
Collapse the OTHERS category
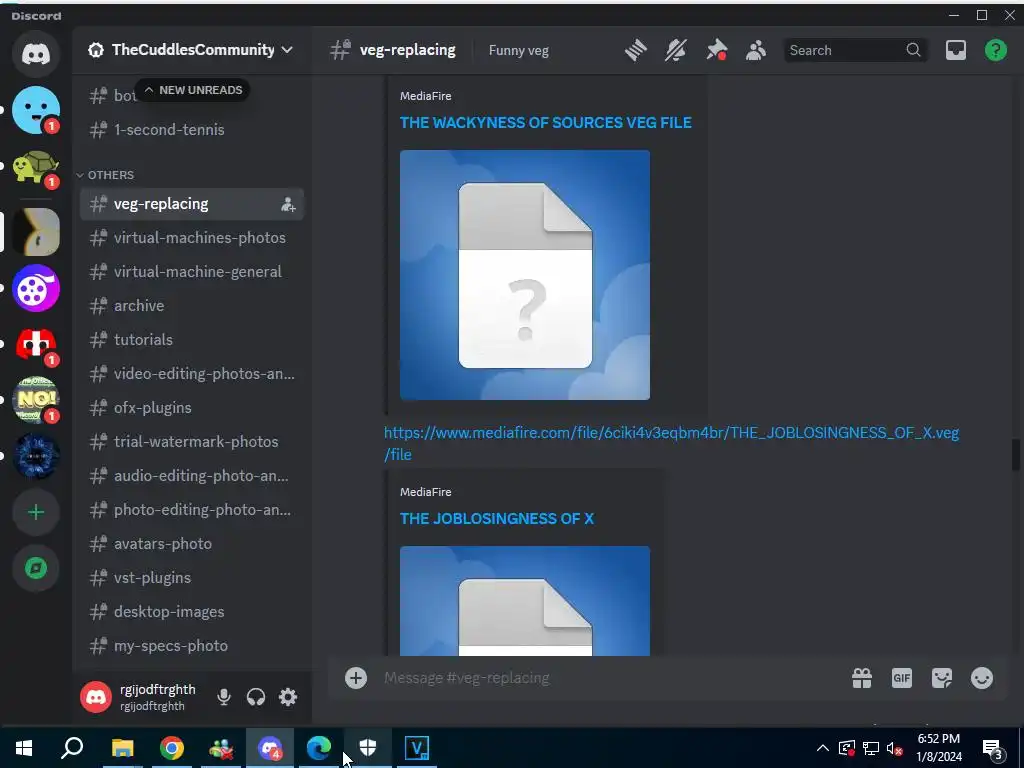106,175
